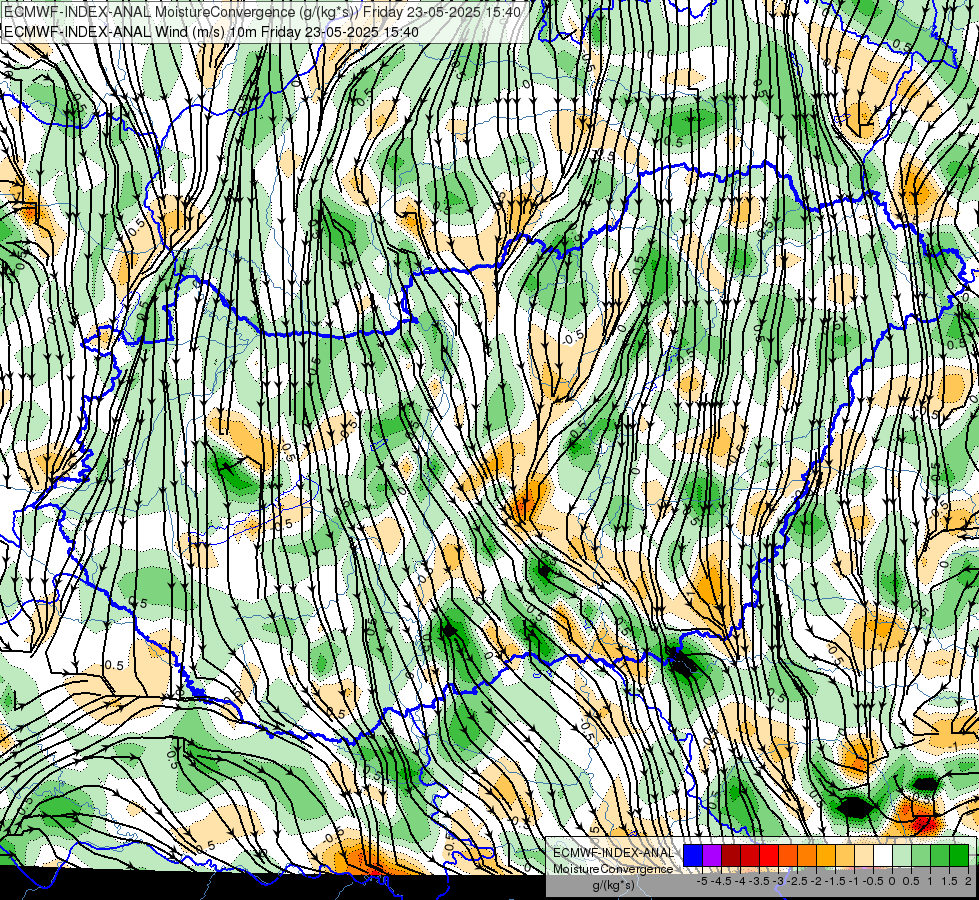
Task: Click the purple legend swatch
Action: [x=712, y=855]
